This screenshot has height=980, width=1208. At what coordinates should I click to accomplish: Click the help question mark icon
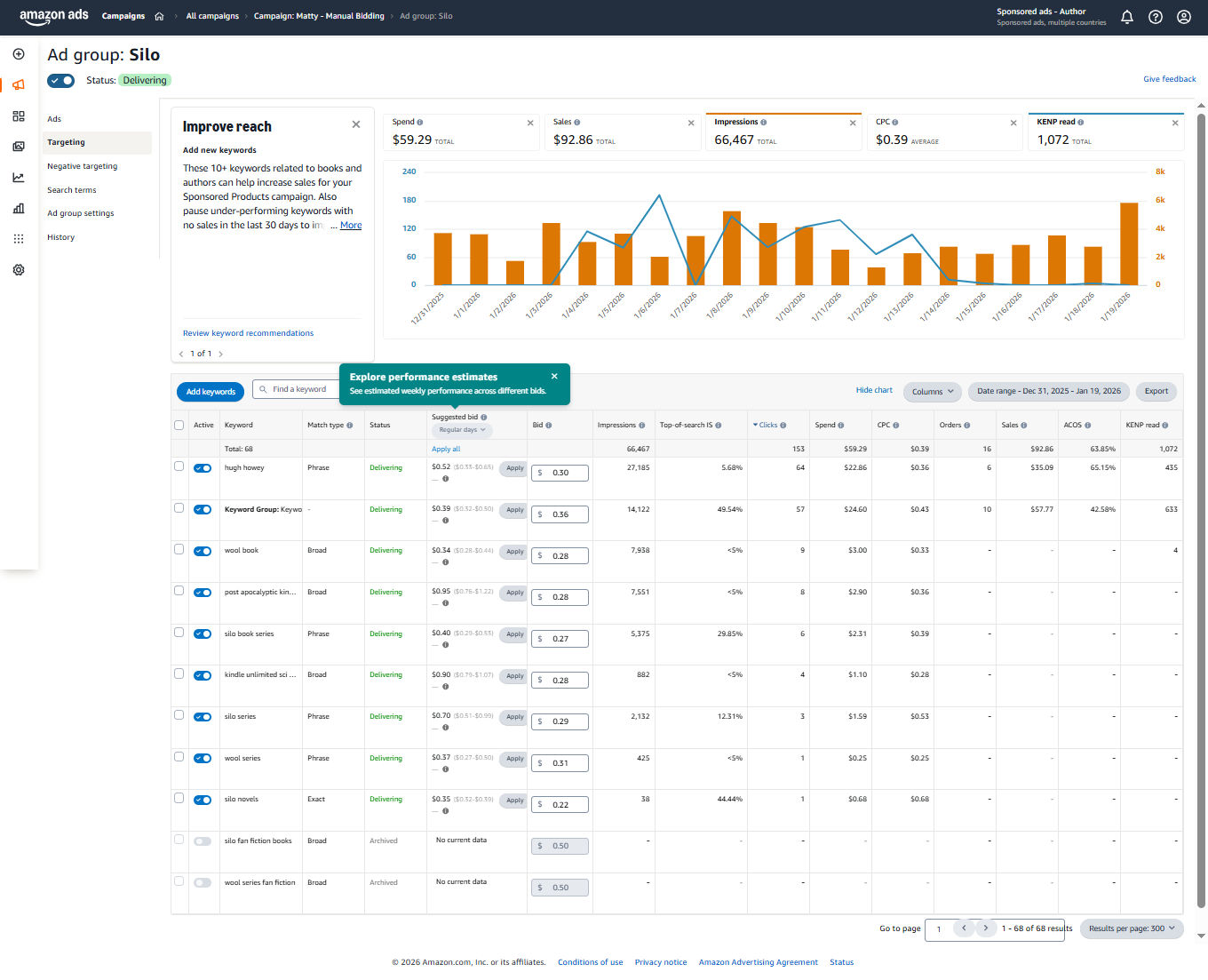point(1155,17)
